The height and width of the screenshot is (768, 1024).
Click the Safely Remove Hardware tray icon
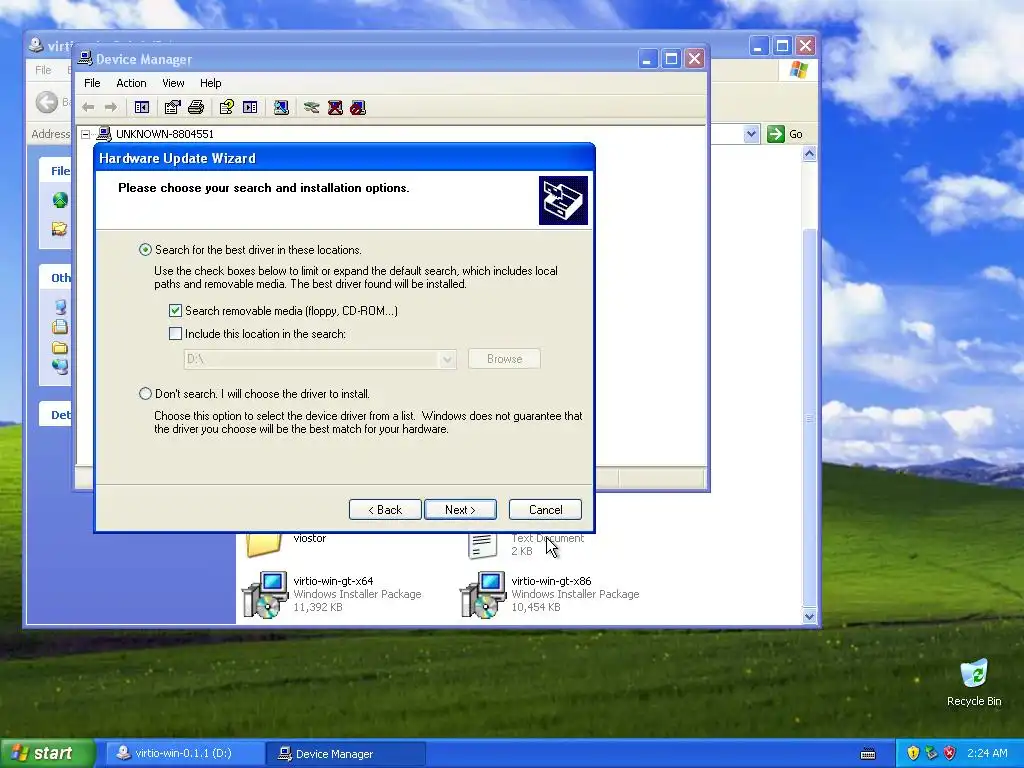(x=931, y=753)
